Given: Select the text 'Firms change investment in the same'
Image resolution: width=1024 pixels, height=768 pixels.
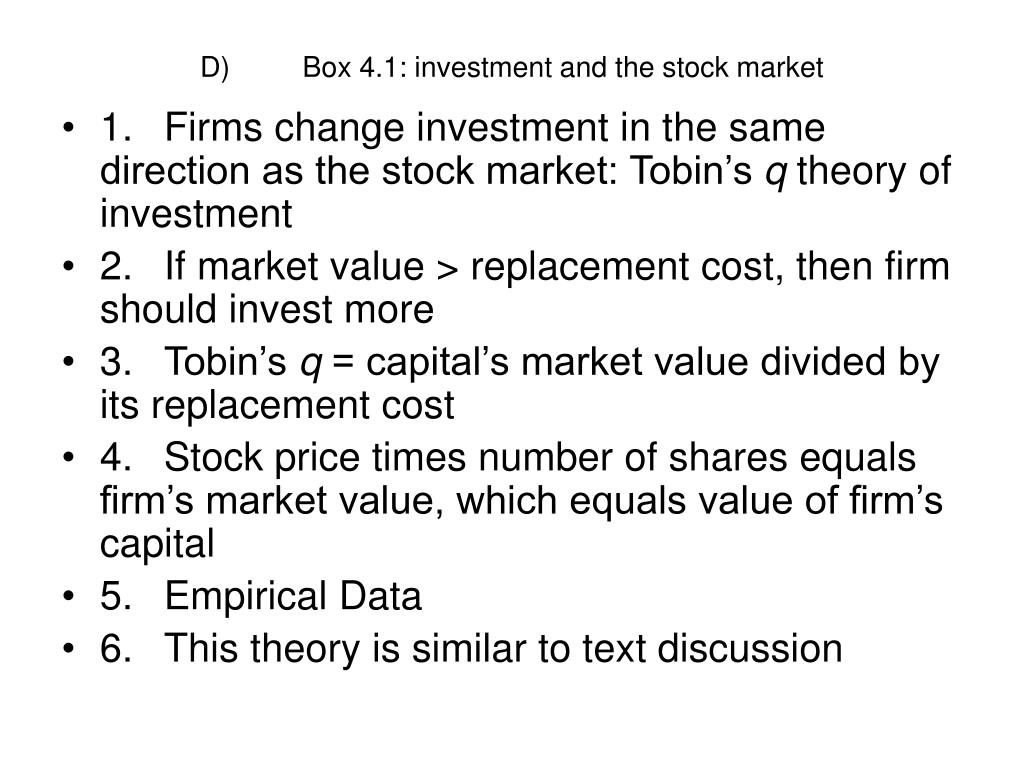Looking at the screenshot, I should (494, 127).
